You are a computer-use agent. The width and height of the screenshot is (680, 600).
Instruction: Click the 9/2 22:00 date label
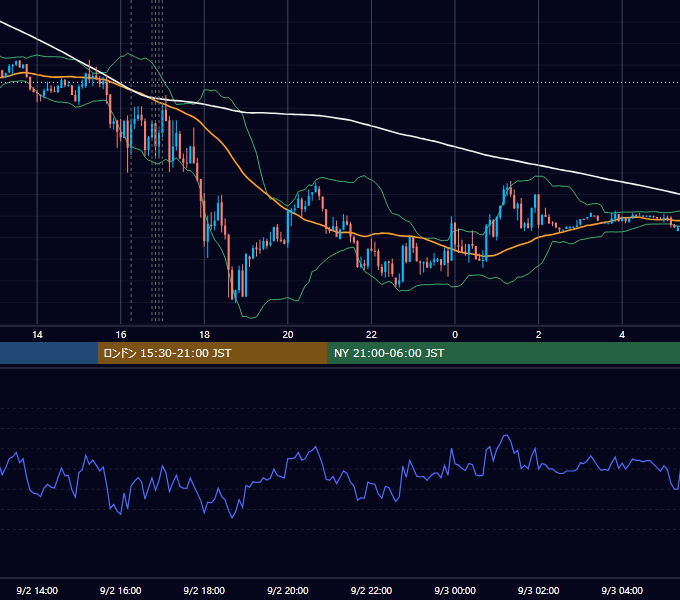tap(371, 591)
